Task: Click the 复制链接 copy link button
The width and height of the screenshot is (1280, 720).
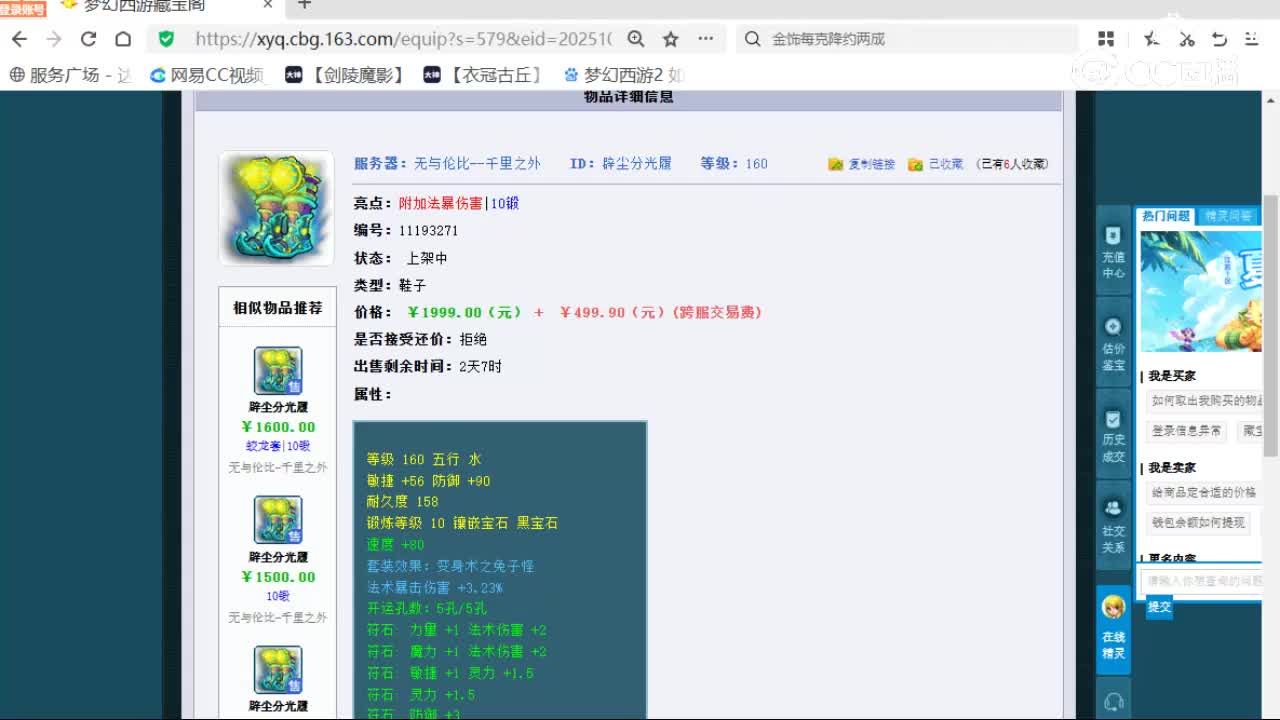Action: click(x=862, y=164)
